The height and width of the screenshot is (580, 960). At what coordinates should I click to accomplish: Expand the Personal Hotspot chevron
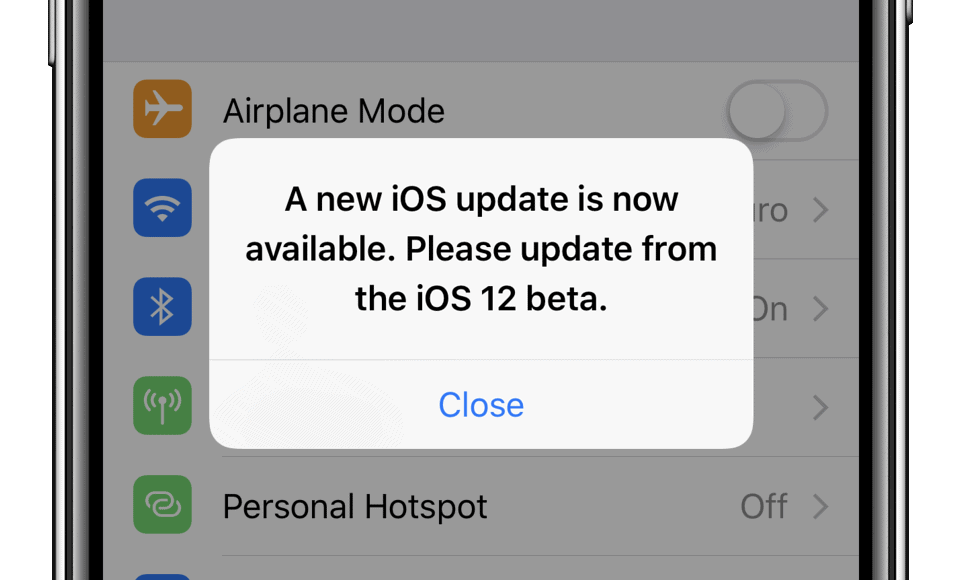pyautogui.click(x=820, y=507)
